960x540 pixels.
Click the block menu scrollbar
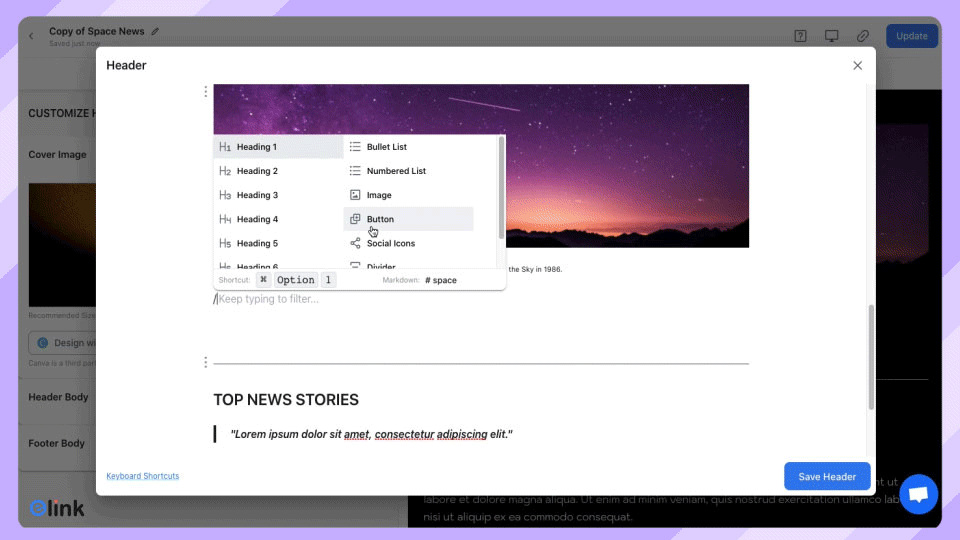(501, 187)
